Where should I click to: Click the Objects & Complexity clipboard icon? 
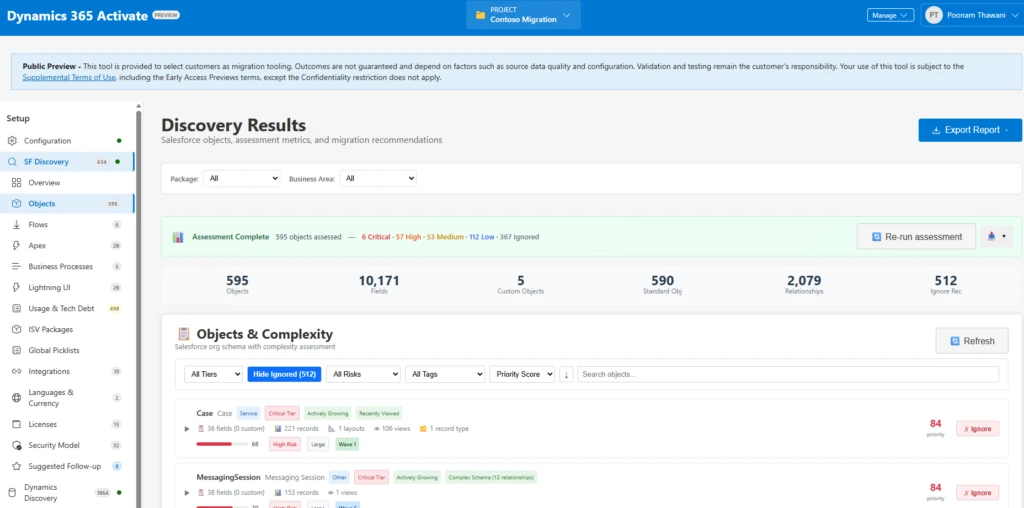(184, 335)
